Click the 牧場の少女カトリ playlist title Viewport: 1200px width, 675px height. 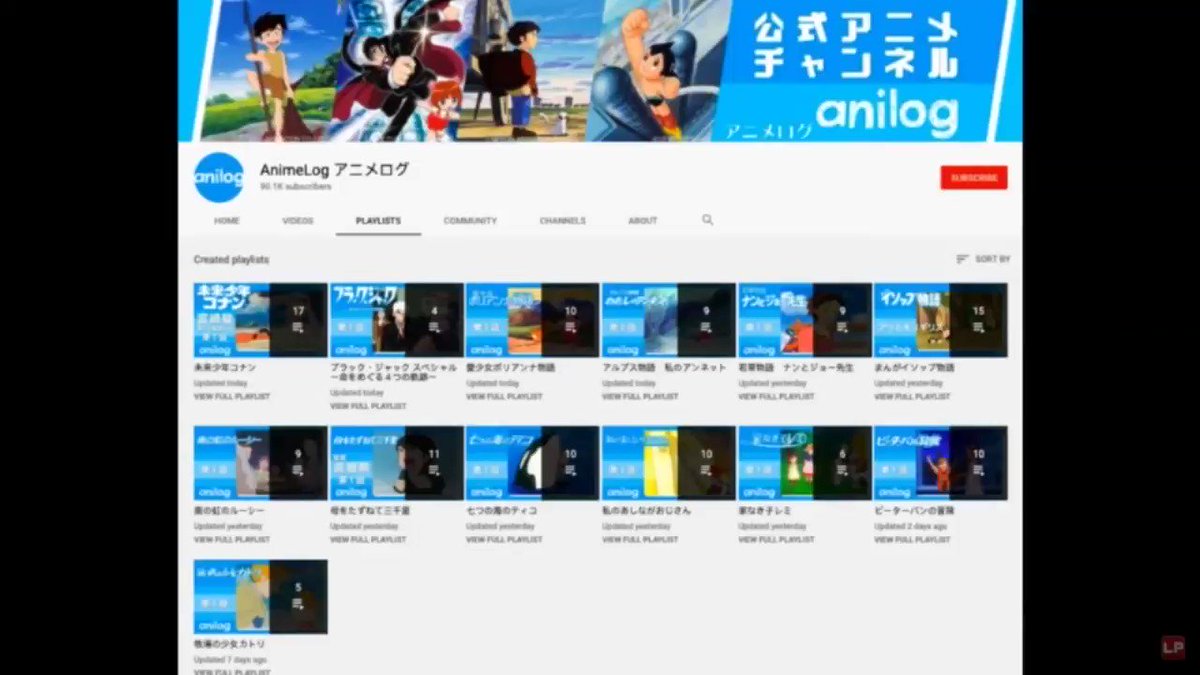[x=229, y=644]
